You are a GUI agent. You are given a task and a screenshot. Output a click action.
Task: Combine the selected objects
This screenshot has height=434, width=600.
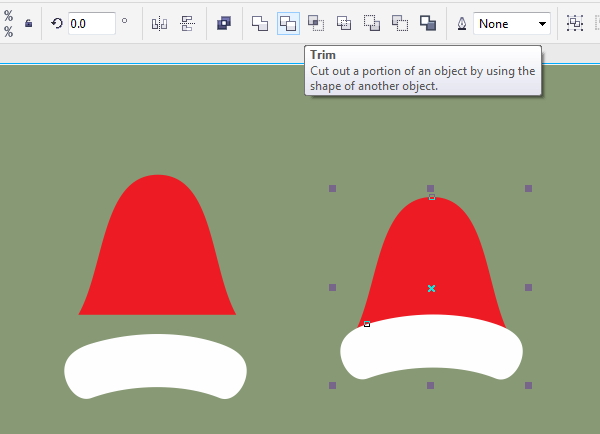point(224,24)
